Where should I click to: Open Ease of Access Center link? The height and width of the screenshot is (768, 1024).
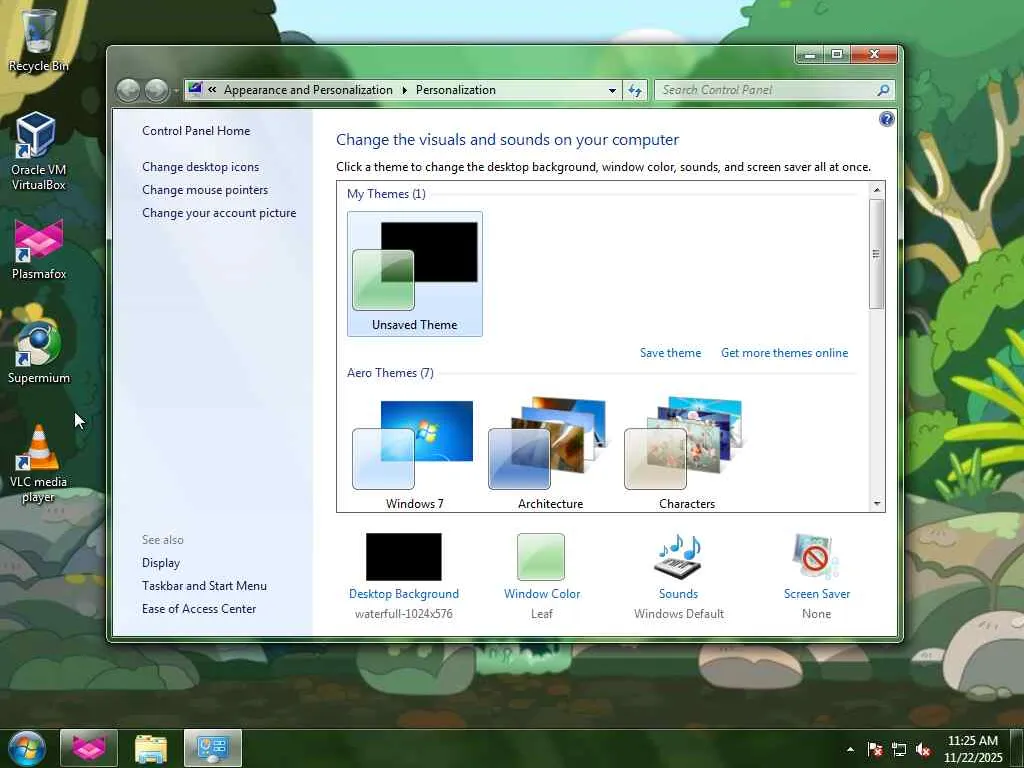tap(199, 609)
